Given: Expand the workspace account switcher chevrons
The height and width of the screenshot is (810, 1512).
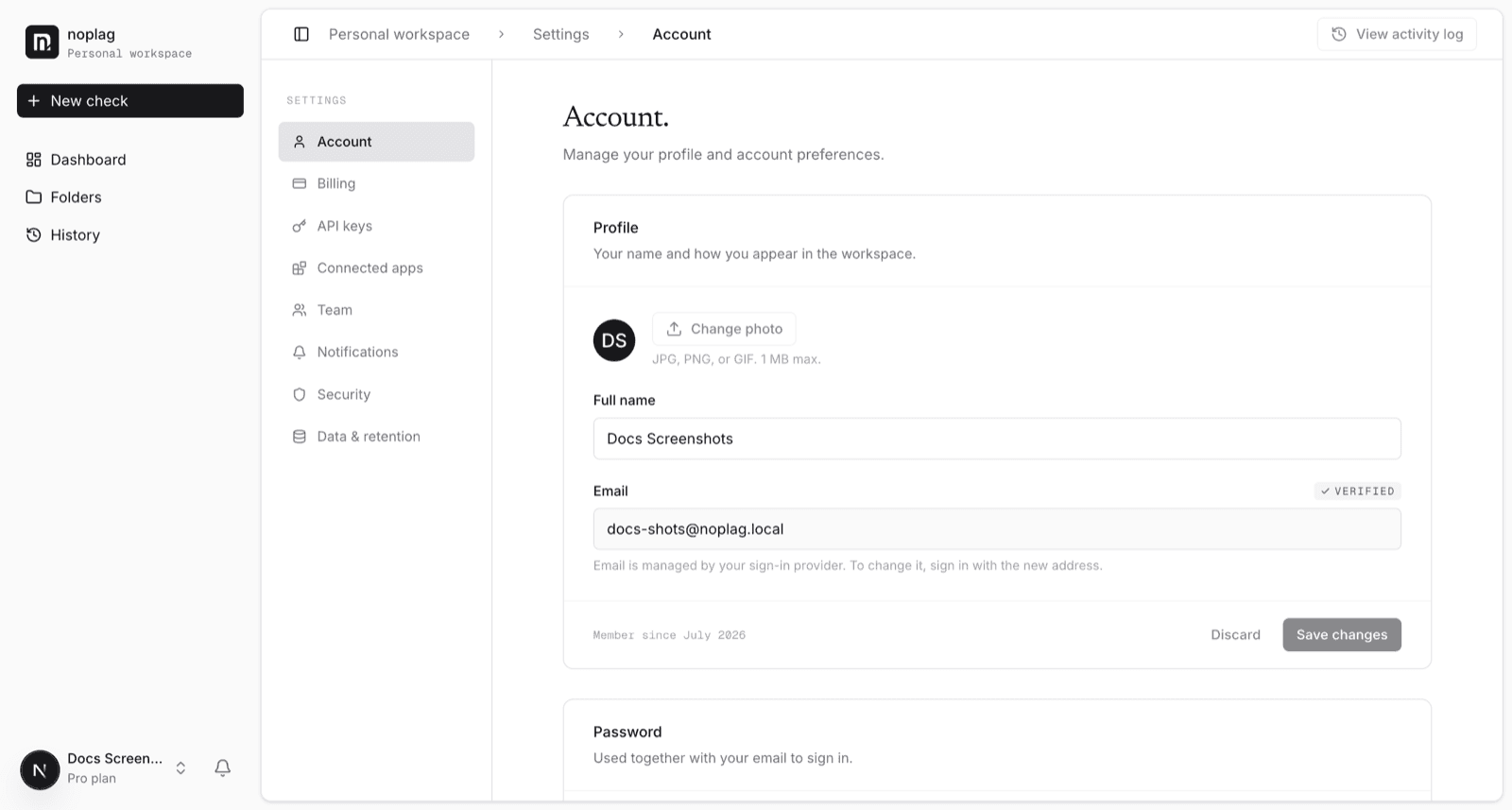Looking at the screenshot, I should click(180, 767).
